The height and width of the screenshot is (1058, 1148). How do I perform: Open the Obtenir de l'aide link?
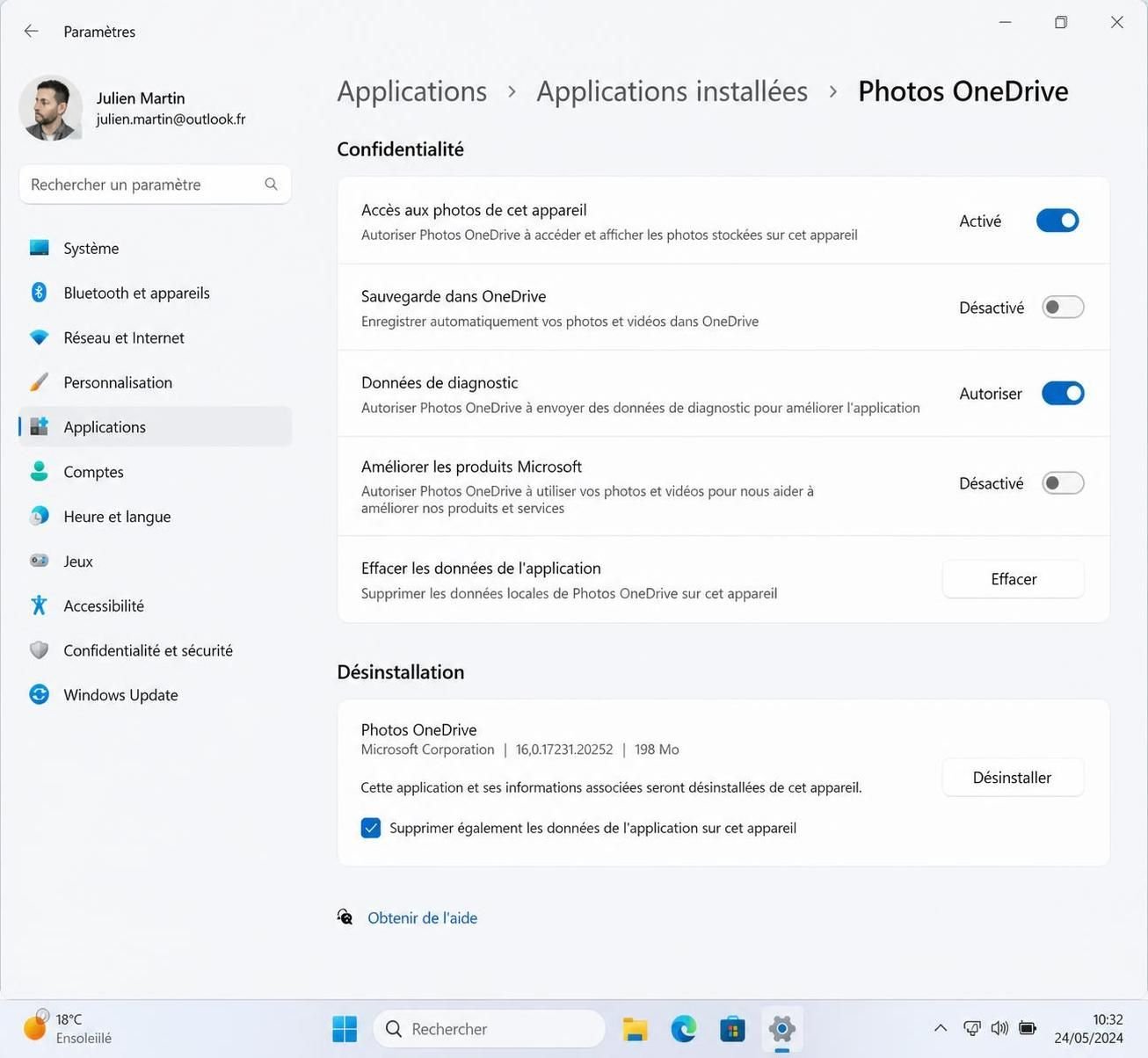[422, 917]
